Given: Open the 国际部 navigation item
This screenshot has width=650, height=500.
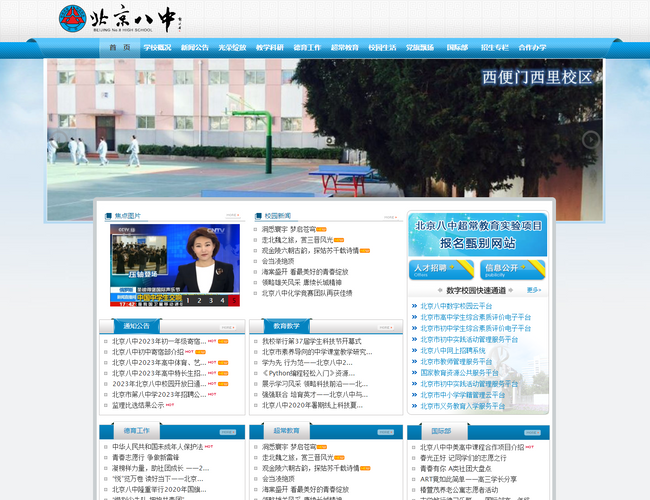Looking at the screenshot, I should coord(457,48).
